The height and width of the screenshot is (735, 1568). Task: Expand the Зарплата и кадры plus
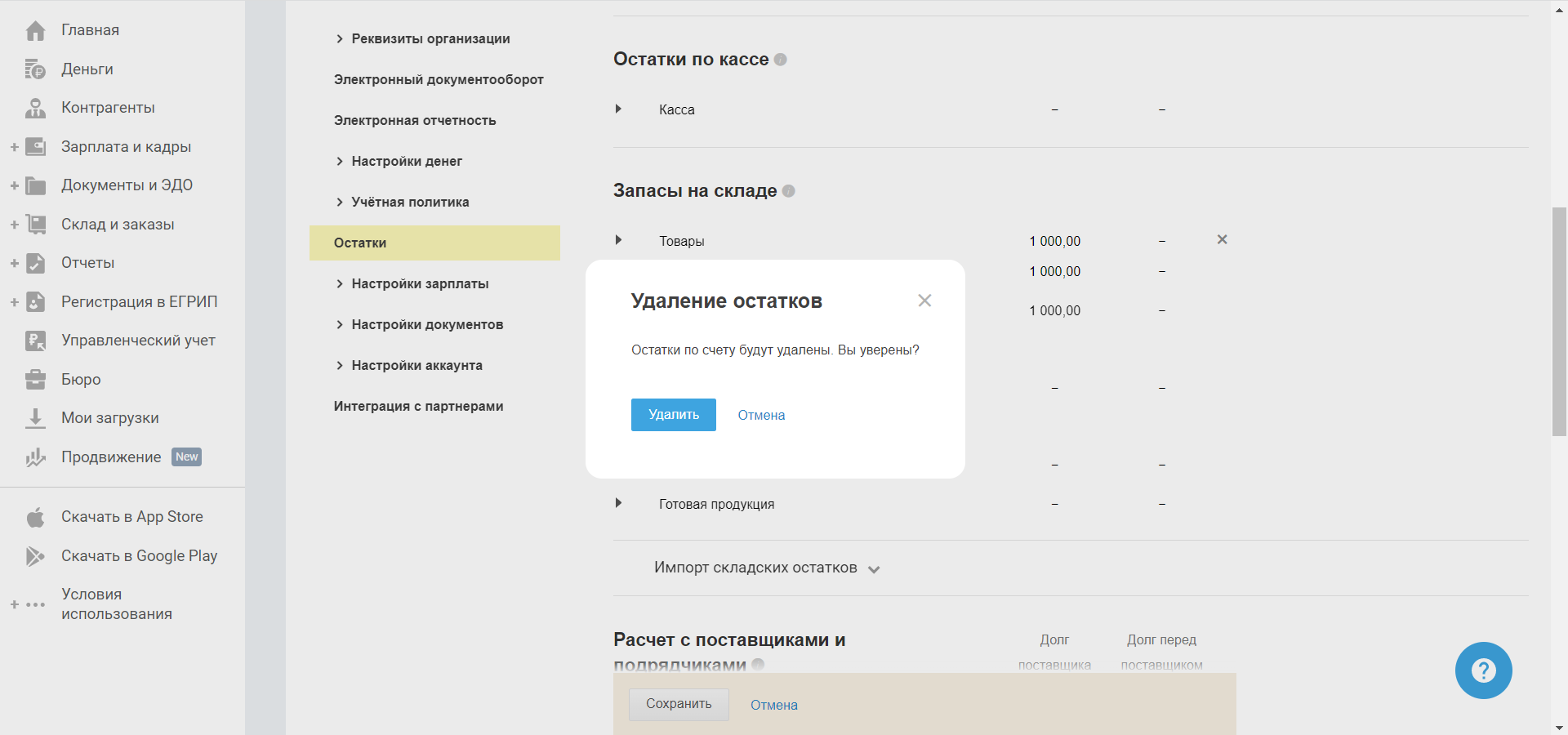coord(14,147)
